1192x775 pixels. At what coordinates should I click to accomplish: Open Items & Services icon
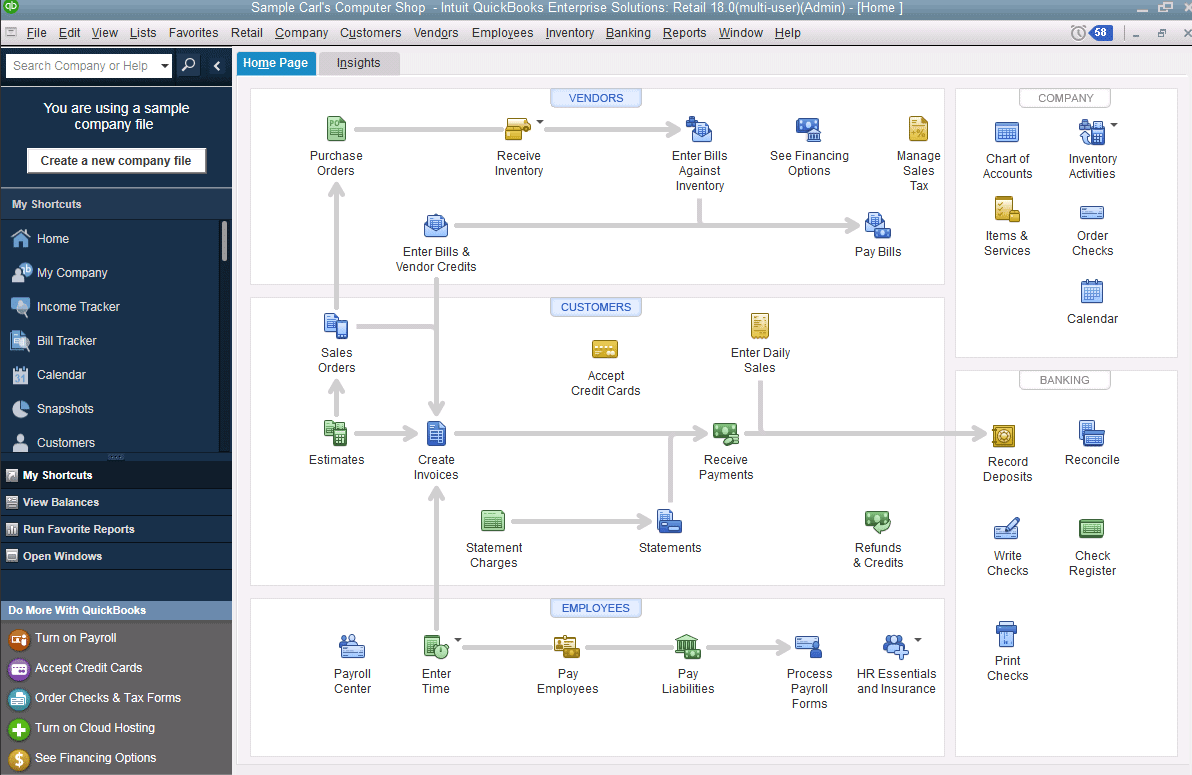[1007, 209]
